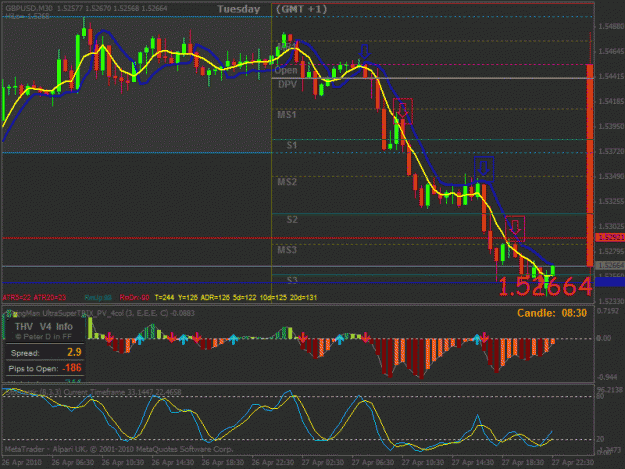The width and height of the screenshot is (625, 469).
Task: Click the 'MS1' pivot level label
Action: [287, 115]
